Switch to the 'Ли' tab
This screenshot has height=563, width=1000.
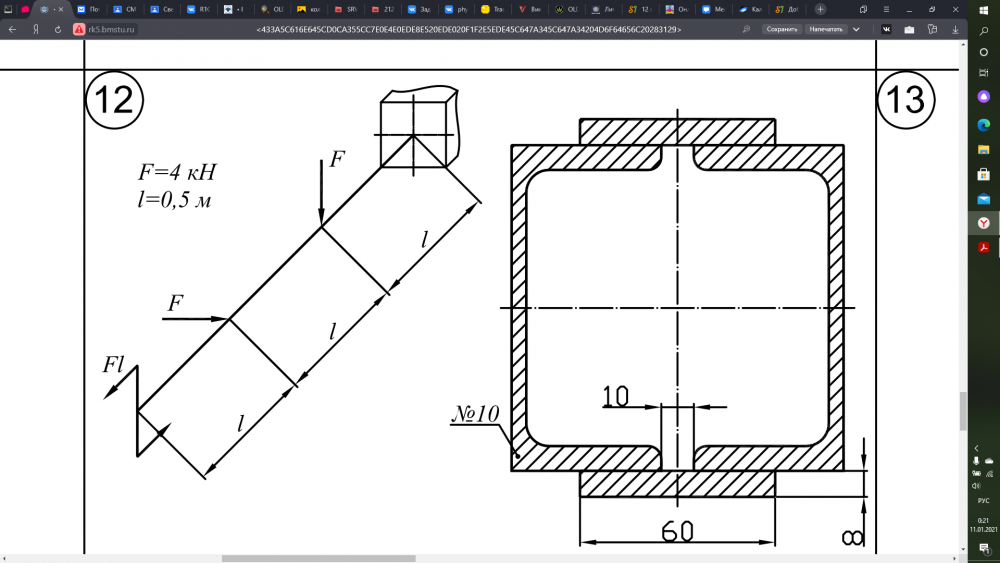(x=603, y=10)
